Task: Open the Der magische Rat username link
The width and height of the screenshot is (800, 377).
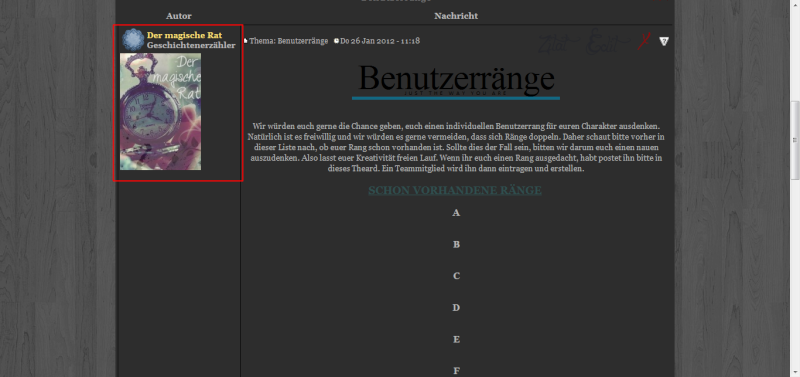Action: coord(184,35)
